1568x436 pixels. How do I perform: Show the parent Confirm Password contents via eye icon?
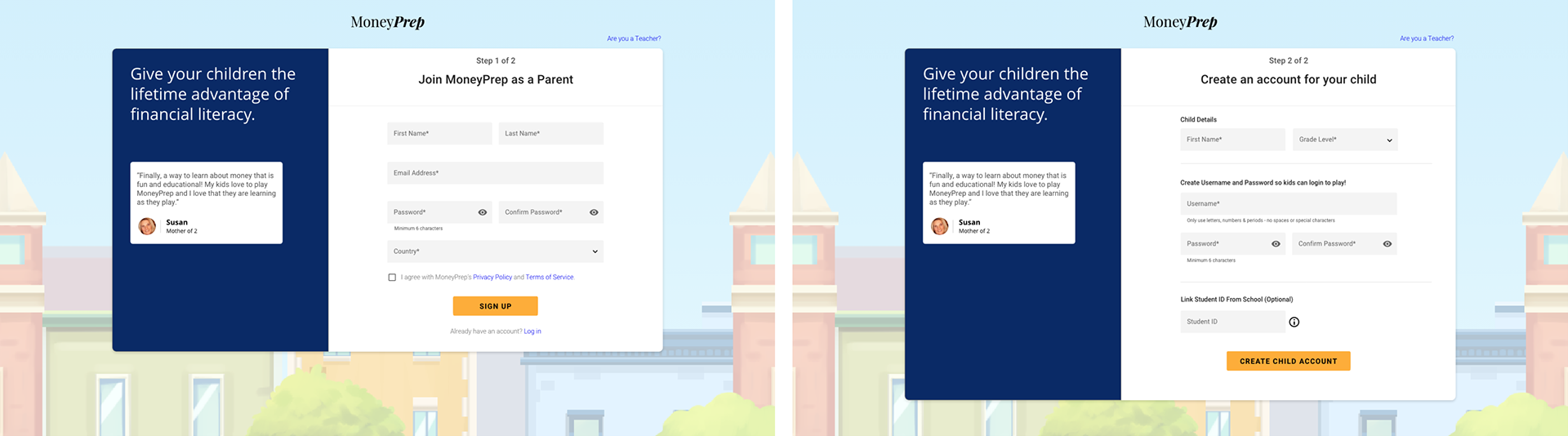coord(594,212)
